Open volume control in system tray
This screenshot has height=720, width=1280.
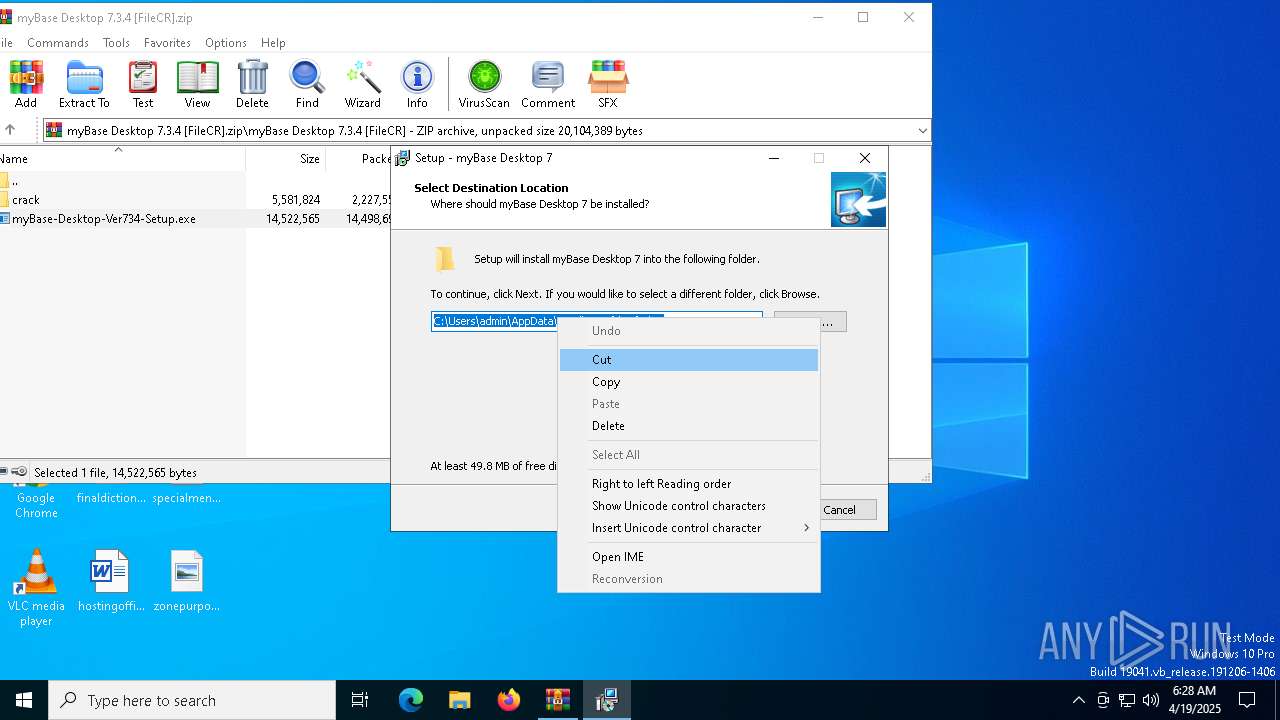(x=1150, y=700)
